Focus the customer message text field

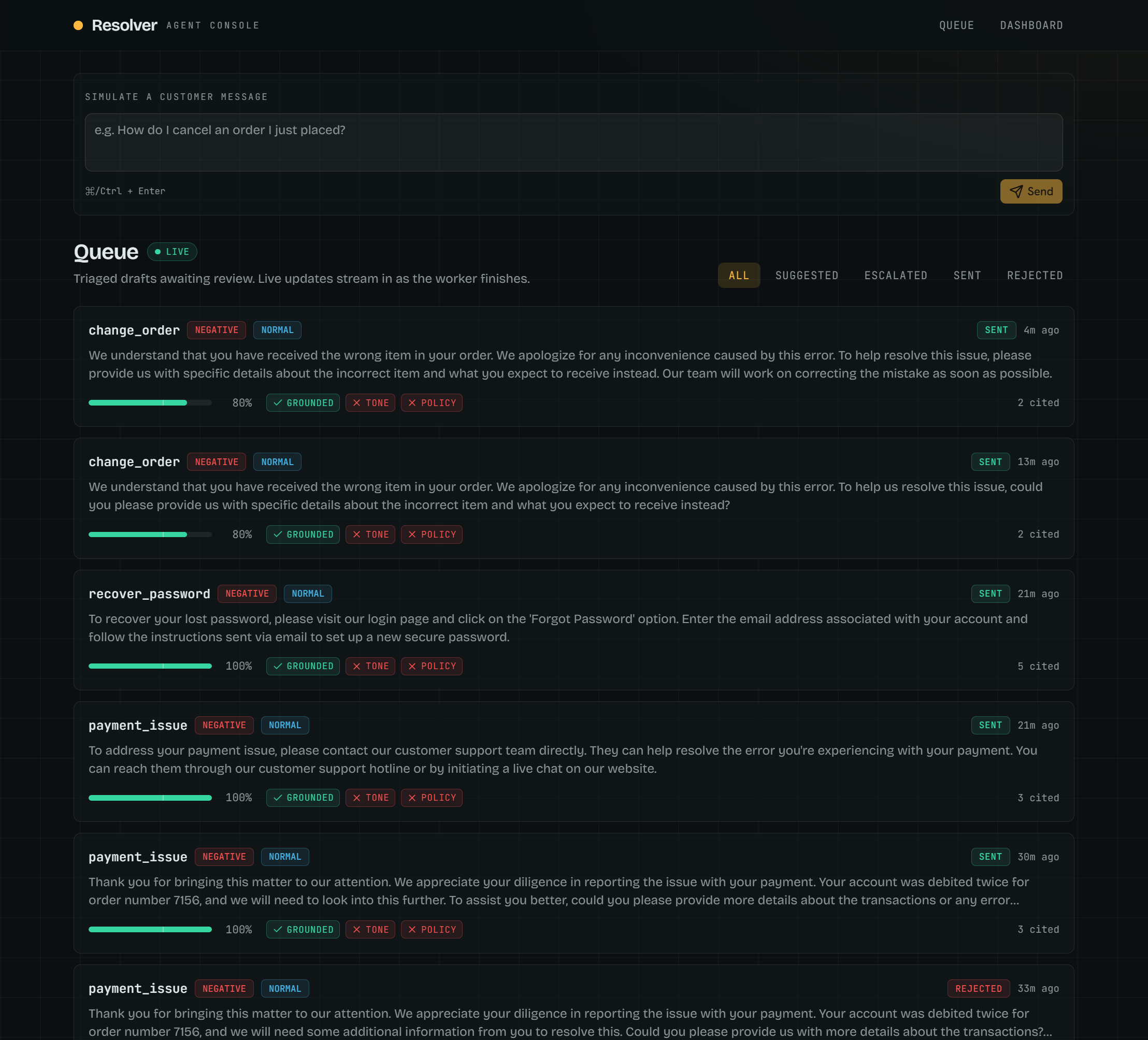[573, 142]
